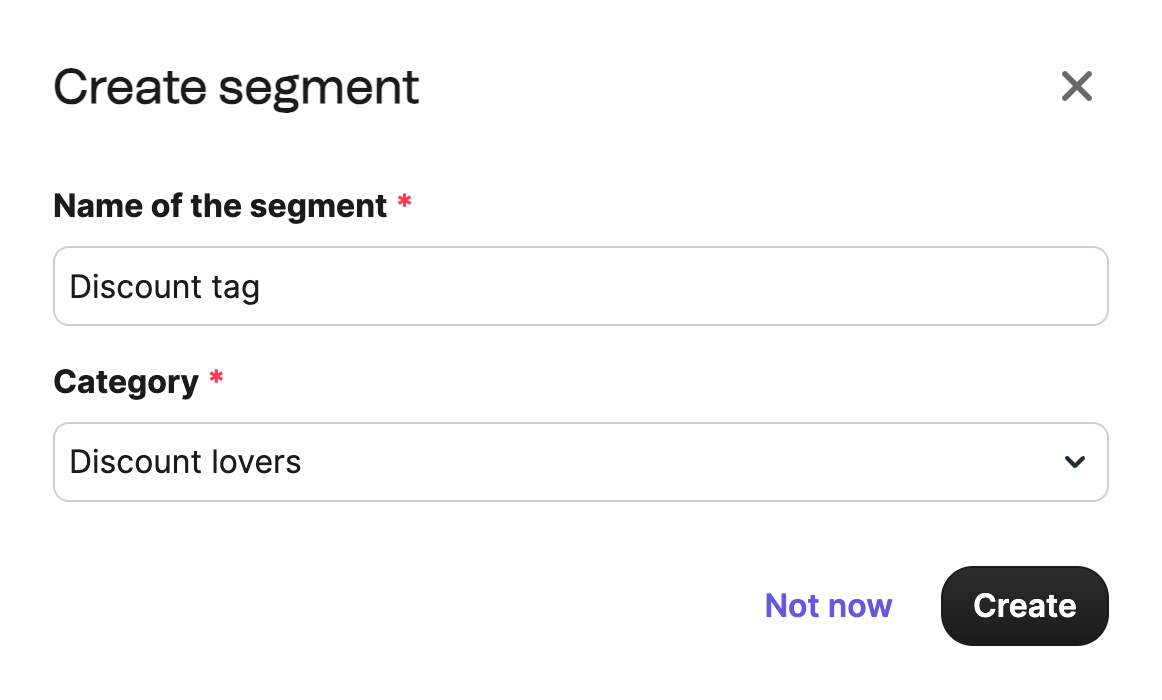1162x700 pixels.
Task: Select the text Discount tag
Action: [x=164, y=286]
